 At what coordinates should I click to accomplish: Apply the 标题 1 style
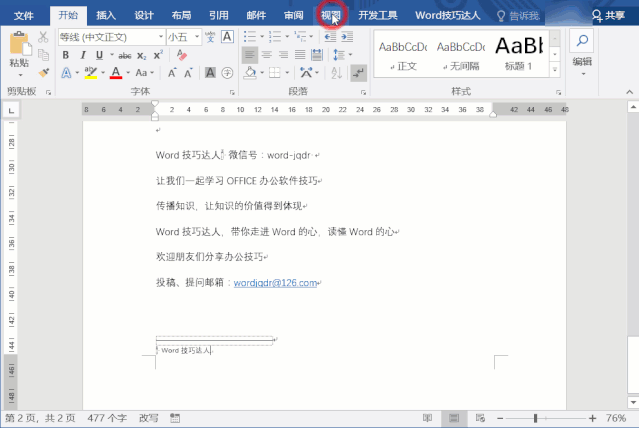(x=518, y=53)
